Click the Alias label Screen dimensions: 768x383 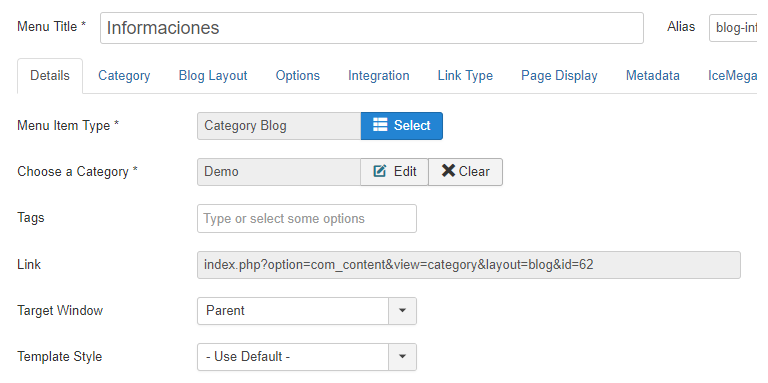click(681, 26)
